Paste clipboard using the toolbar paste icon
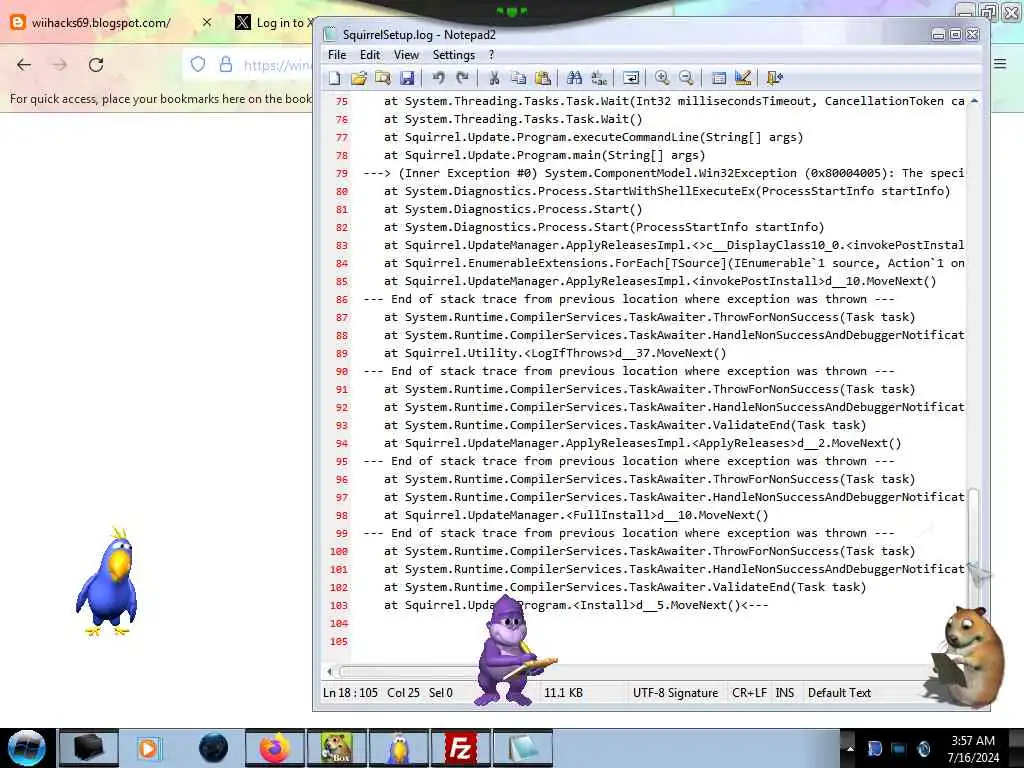Screen dimensions: 1024x768 [543, 78]
